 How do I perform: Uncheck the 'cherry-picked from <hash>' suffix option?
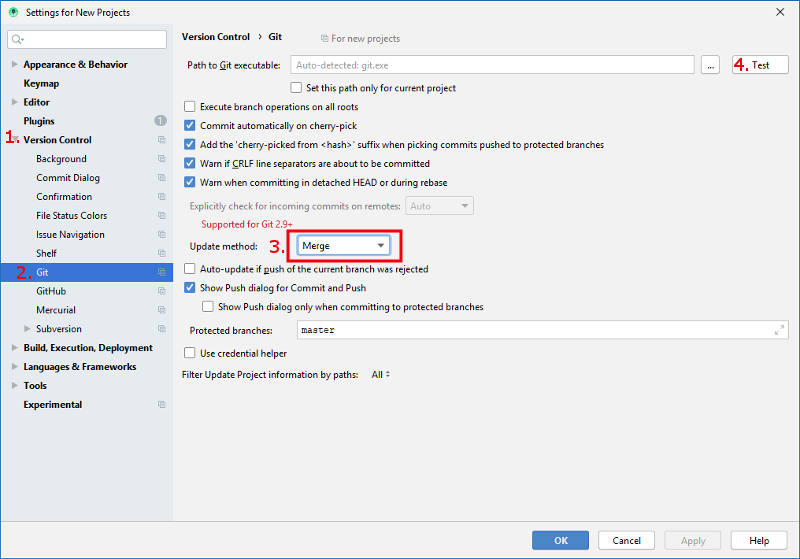point(189,144)
